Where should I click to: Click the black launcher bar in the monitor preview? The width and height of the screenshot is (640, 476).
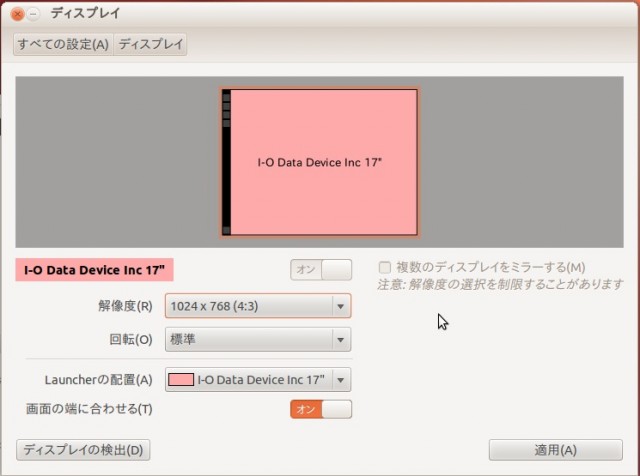[226, 162]
